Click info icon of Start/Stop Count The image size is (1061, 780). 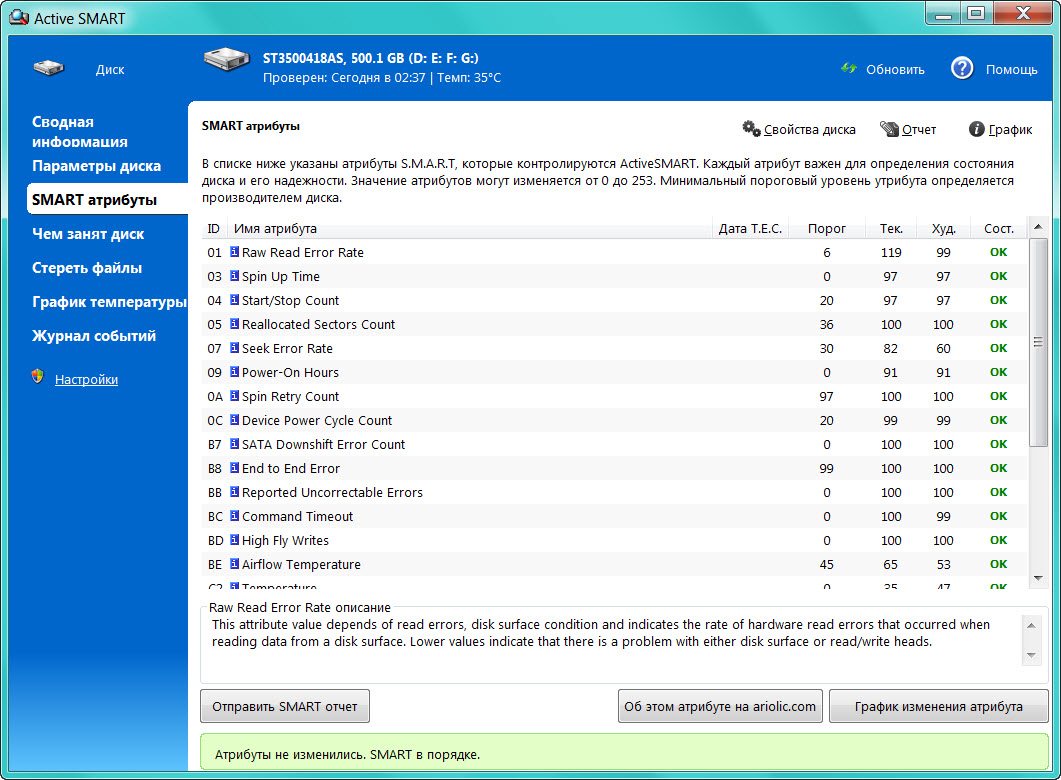pos(234,300)
